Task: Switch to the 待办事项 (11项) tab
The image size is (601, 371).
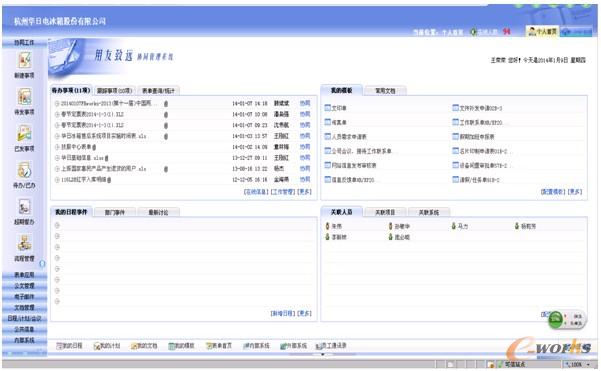Action: [x=71, y=90]
